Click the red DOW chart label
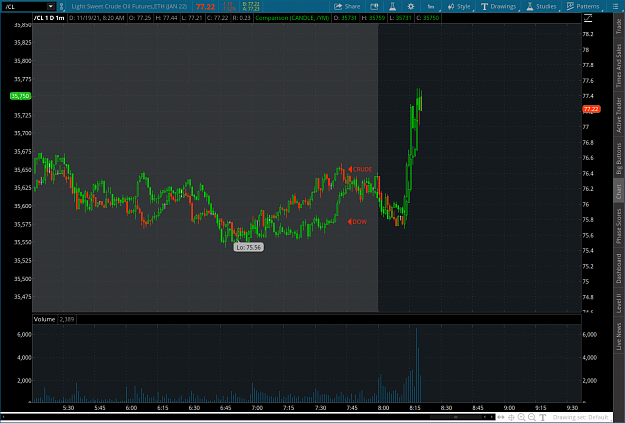Viewport: 625px width, 423px height. [x=357, y=222]
